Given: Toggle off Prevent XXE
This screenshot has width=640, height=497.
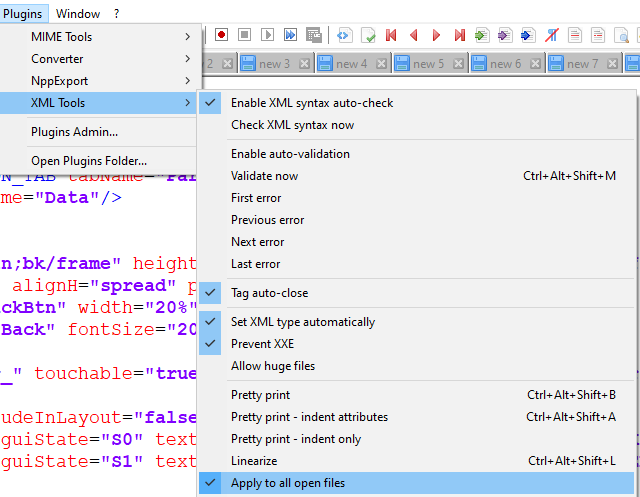Looking at the screenshot, I should (x=262, y=344).
